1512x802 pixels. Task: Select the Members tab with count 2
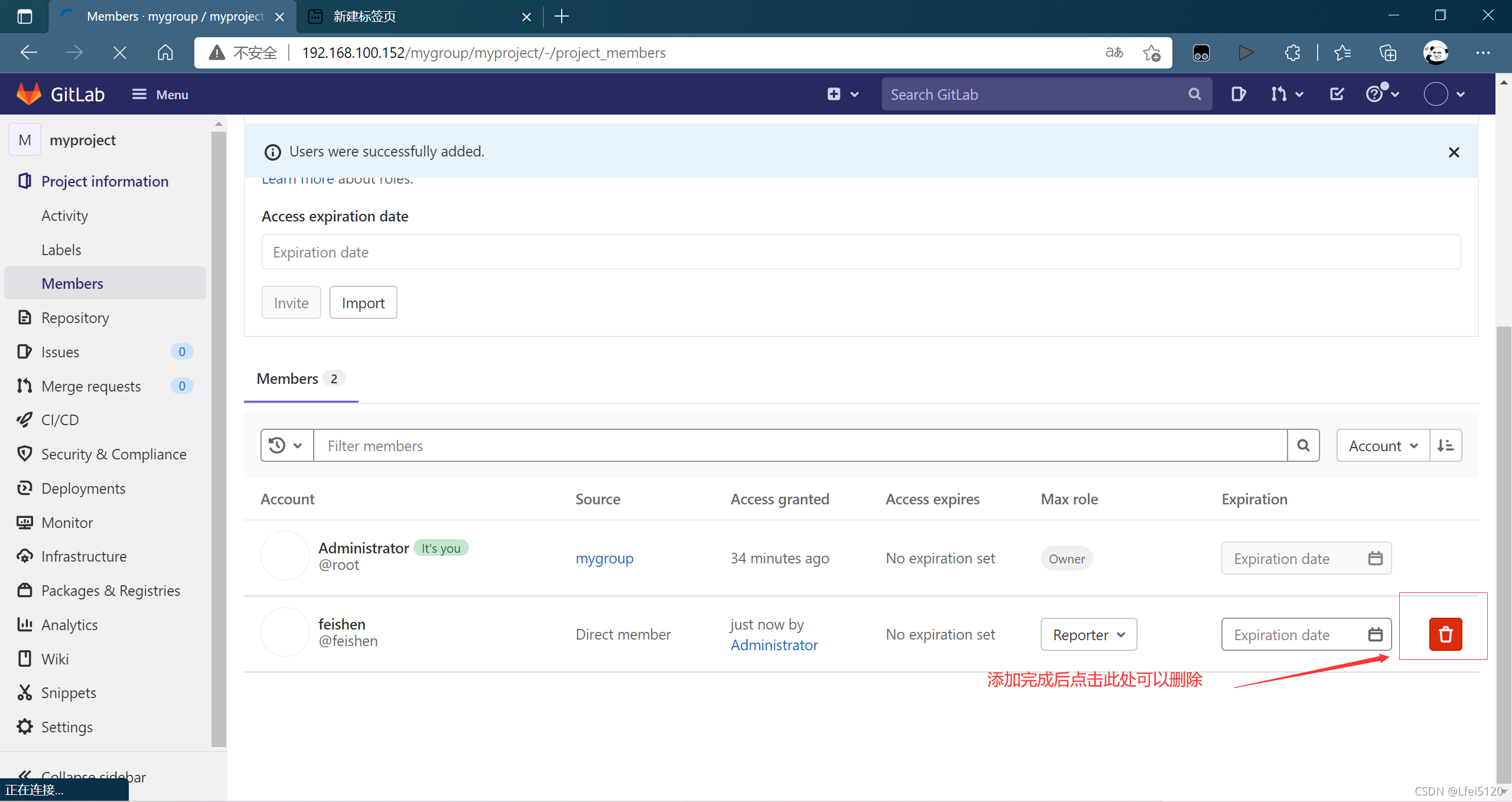[x=300, y=379]
